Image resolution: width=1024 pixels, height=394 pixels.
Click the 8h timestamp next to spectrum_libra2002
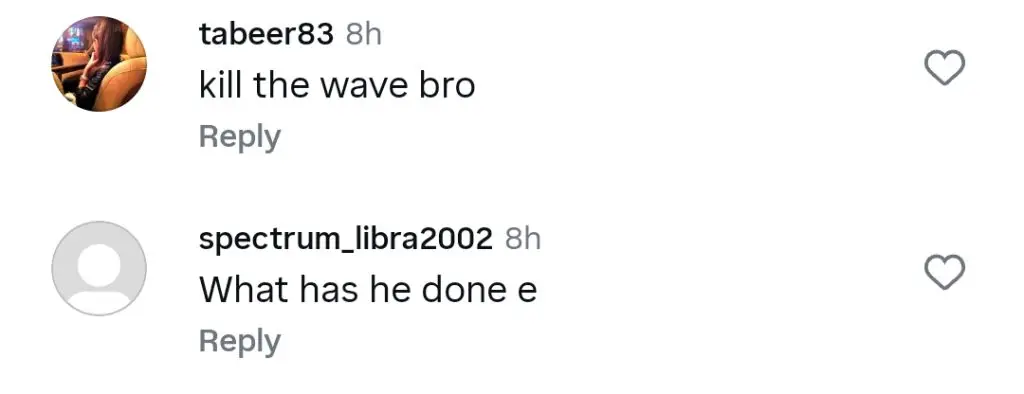(x=523, y=240)
